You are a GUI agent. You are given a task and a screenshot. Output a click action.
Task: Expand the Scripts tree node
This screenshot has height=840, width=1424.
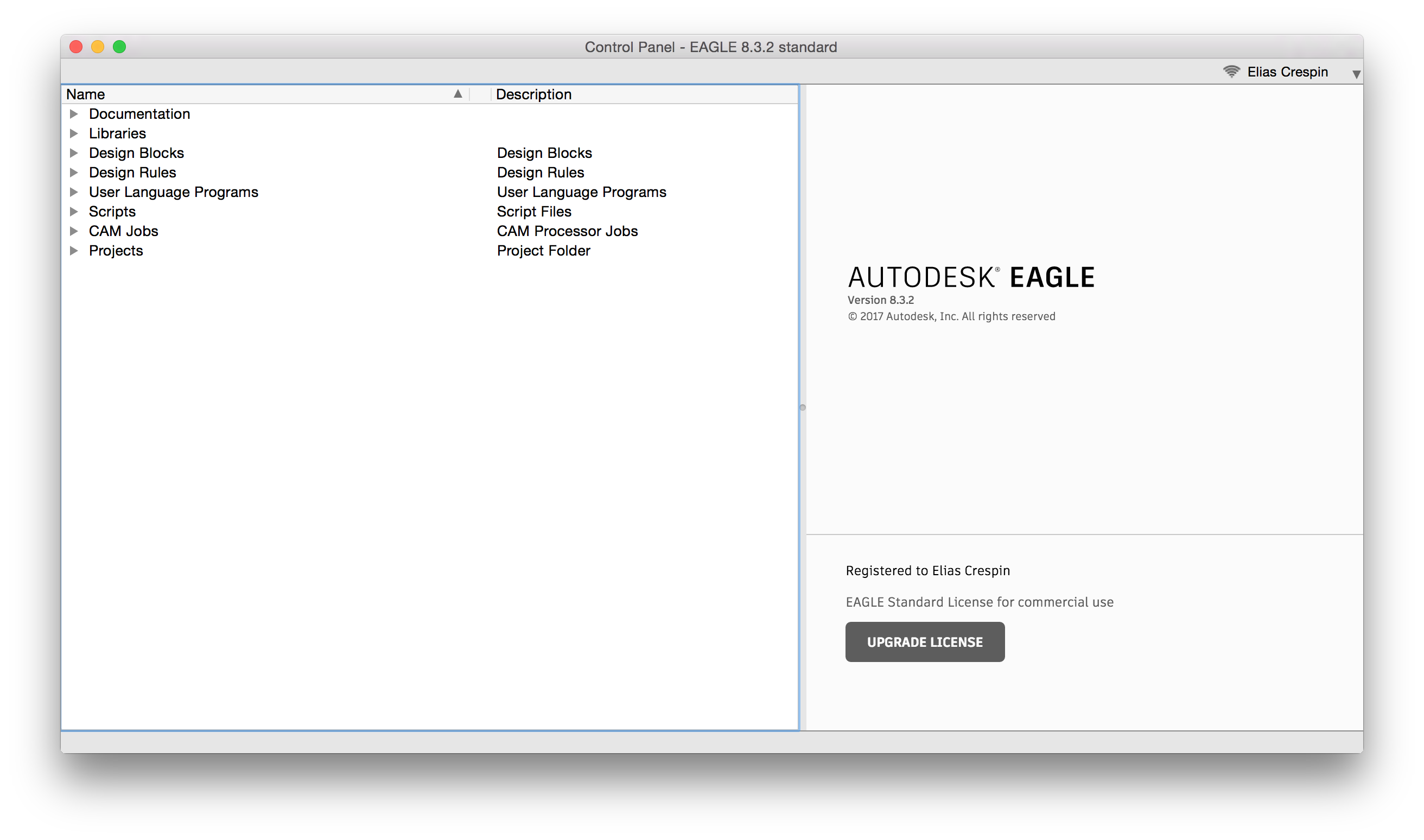tap(74, 211)
